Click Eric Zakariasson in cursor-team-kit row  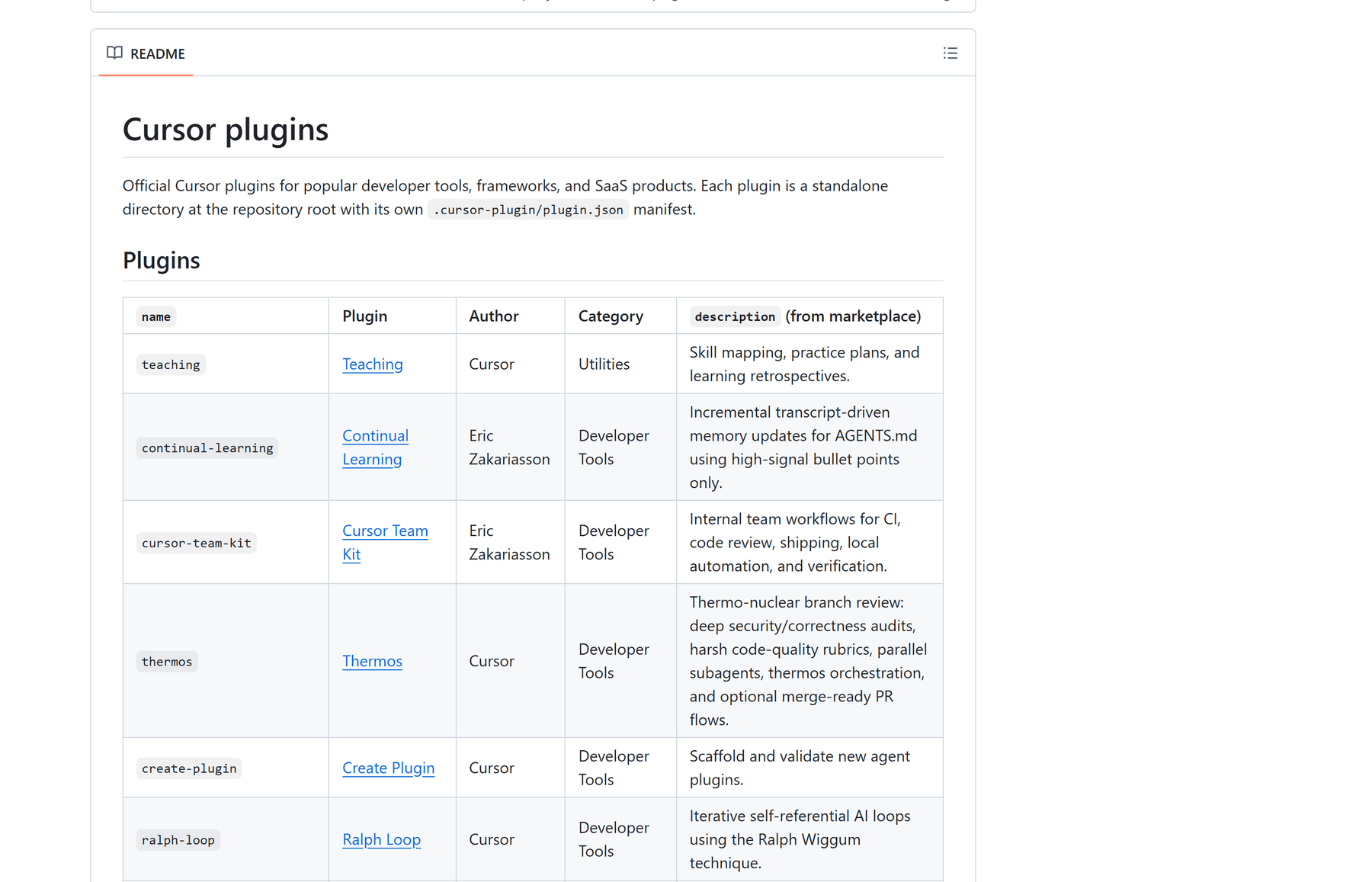pyautogui.click(x=509, y=542)
